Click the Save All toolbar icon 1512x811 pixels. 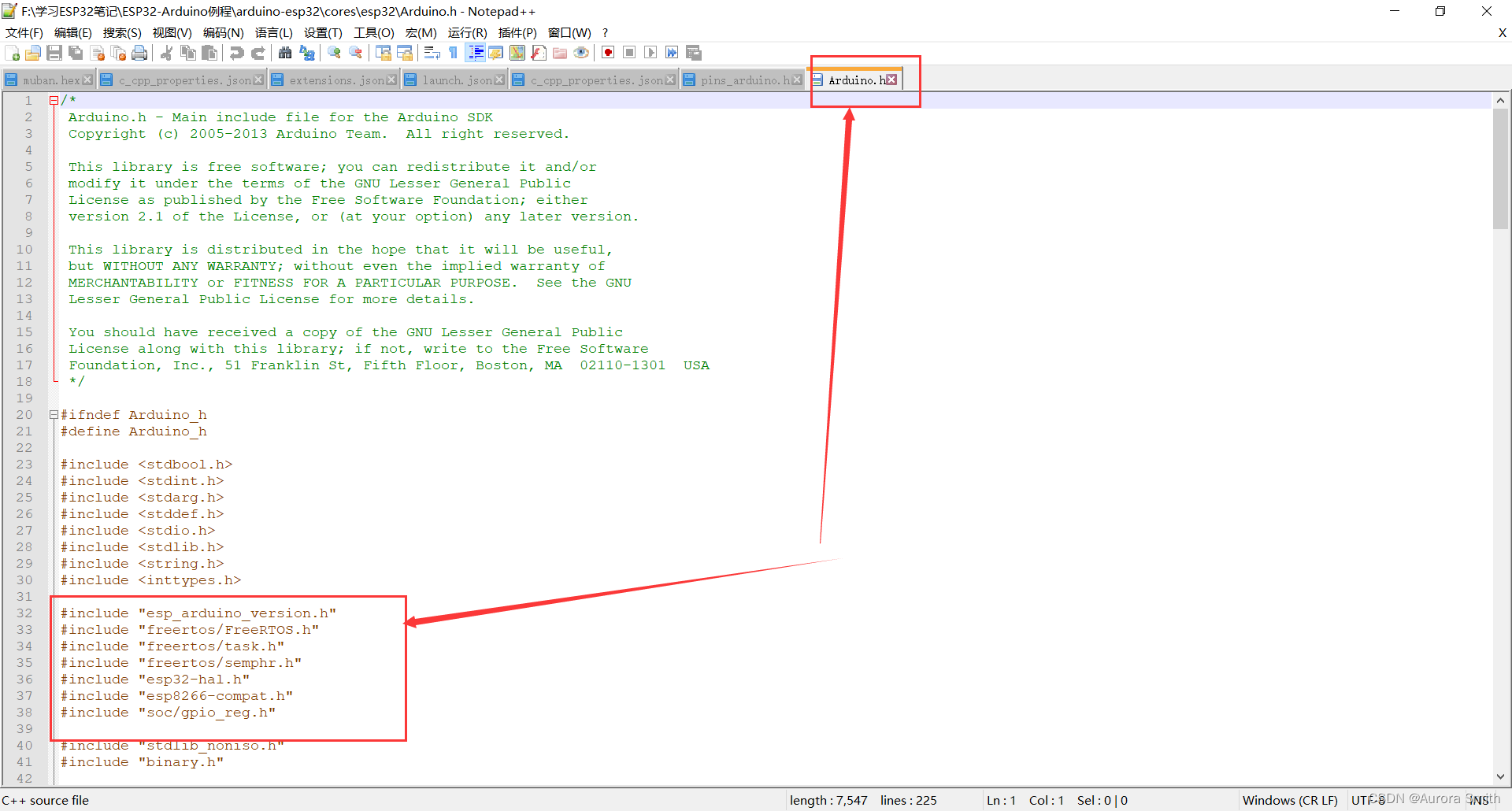coord(76,53)
